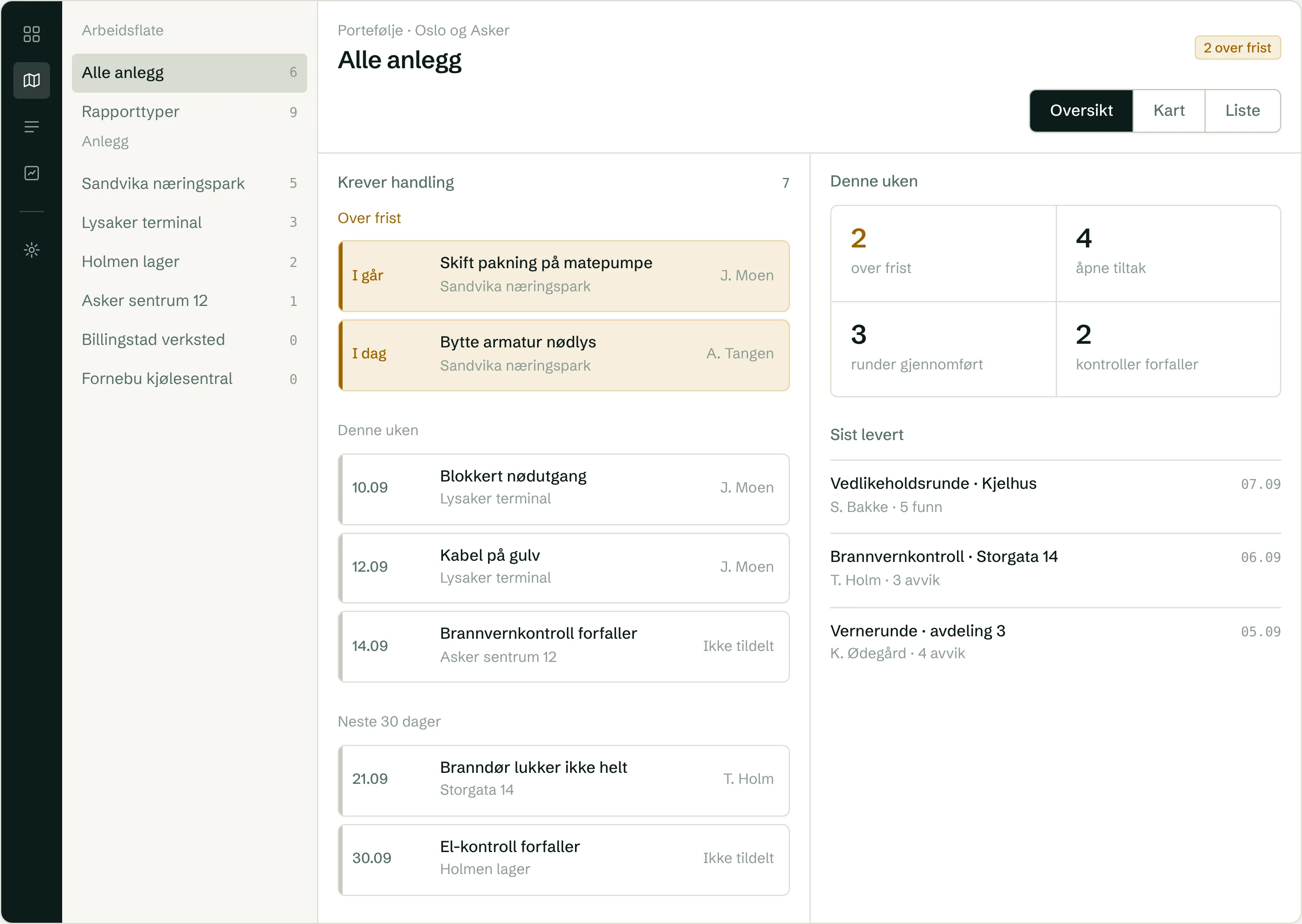The height and width of the screenshot is (924, 1302).
Task: Click the '2 over frist' stat tile
Action: (944, 254)
